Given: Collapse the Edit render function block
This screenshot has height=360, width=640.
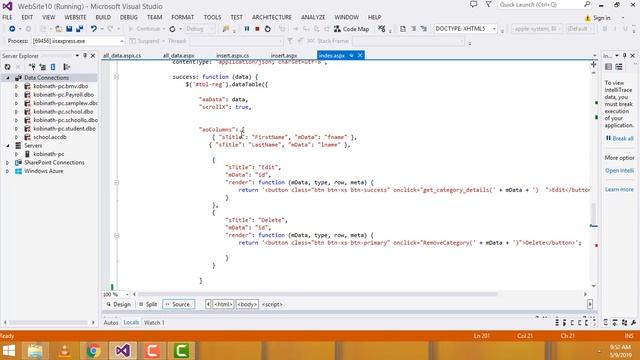Looking at the screenshot, I should pyautogui.click(x=116, y=182).
